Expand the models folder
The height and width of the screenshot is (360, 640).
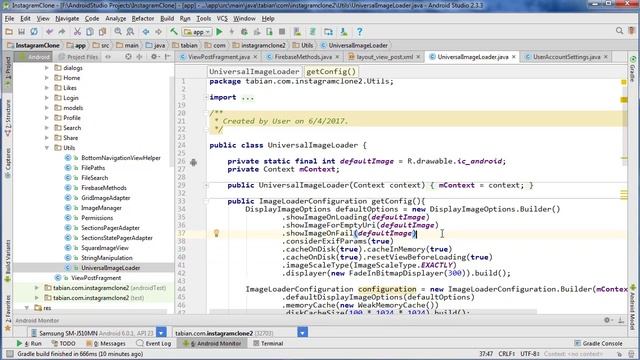[47, 108]
